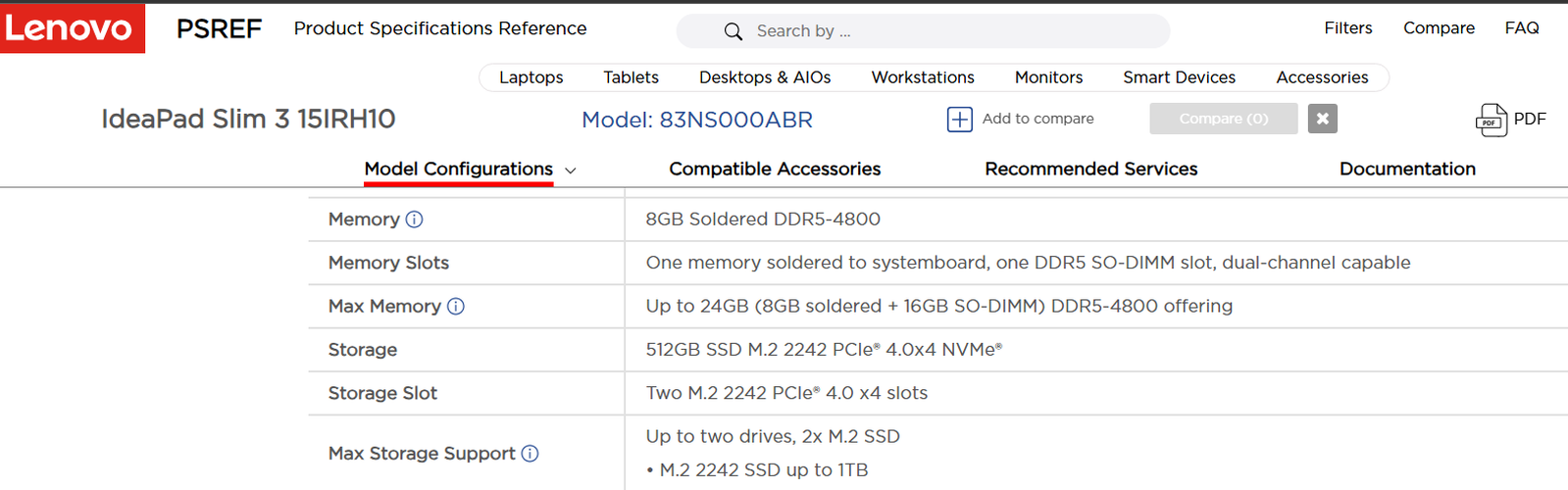Switch to the Compatible Accessories tab
1568x490 pixels.
[x=775, y=169]
